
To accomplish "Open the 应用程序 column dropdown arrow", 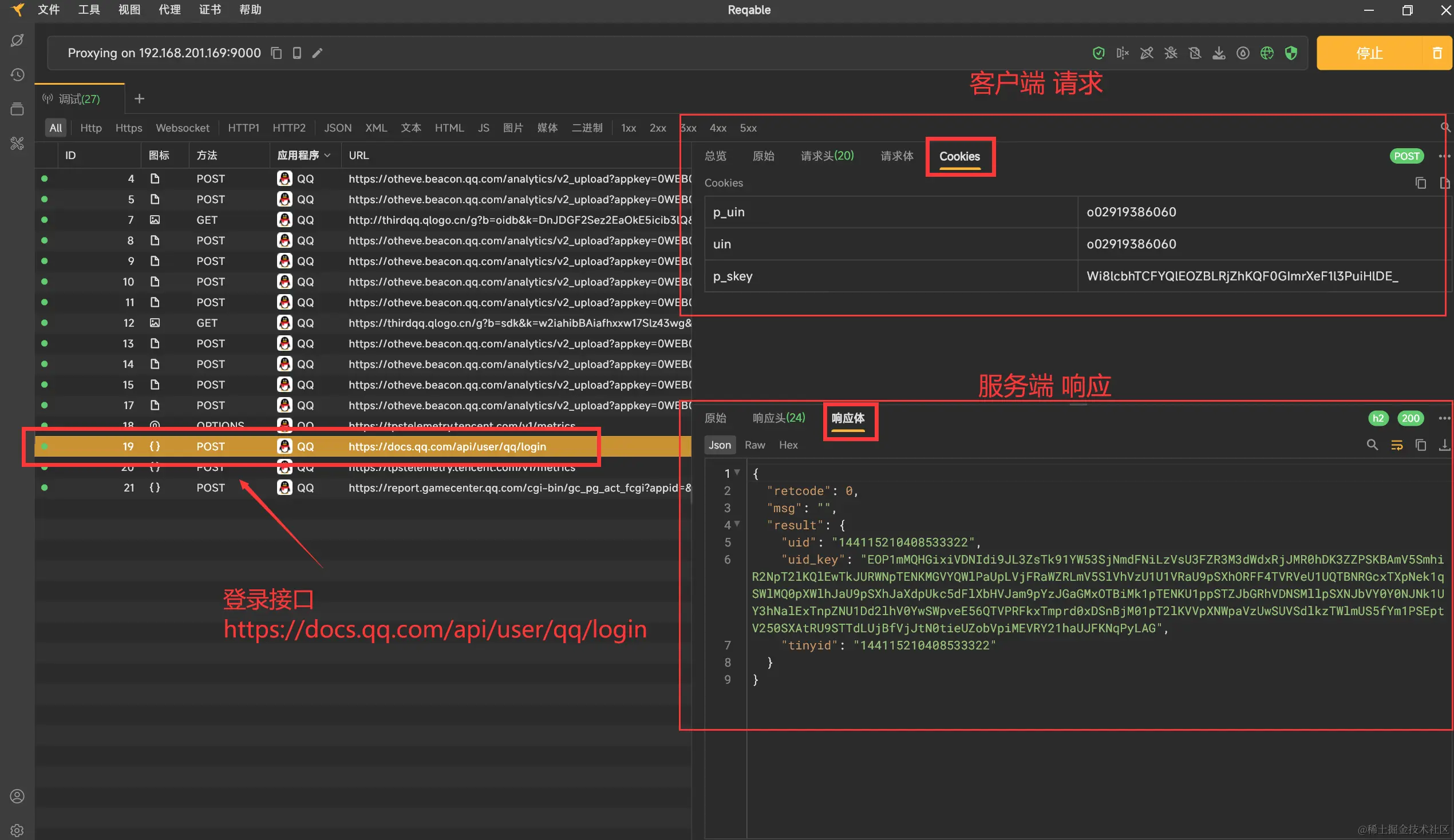I will [328, 155].
